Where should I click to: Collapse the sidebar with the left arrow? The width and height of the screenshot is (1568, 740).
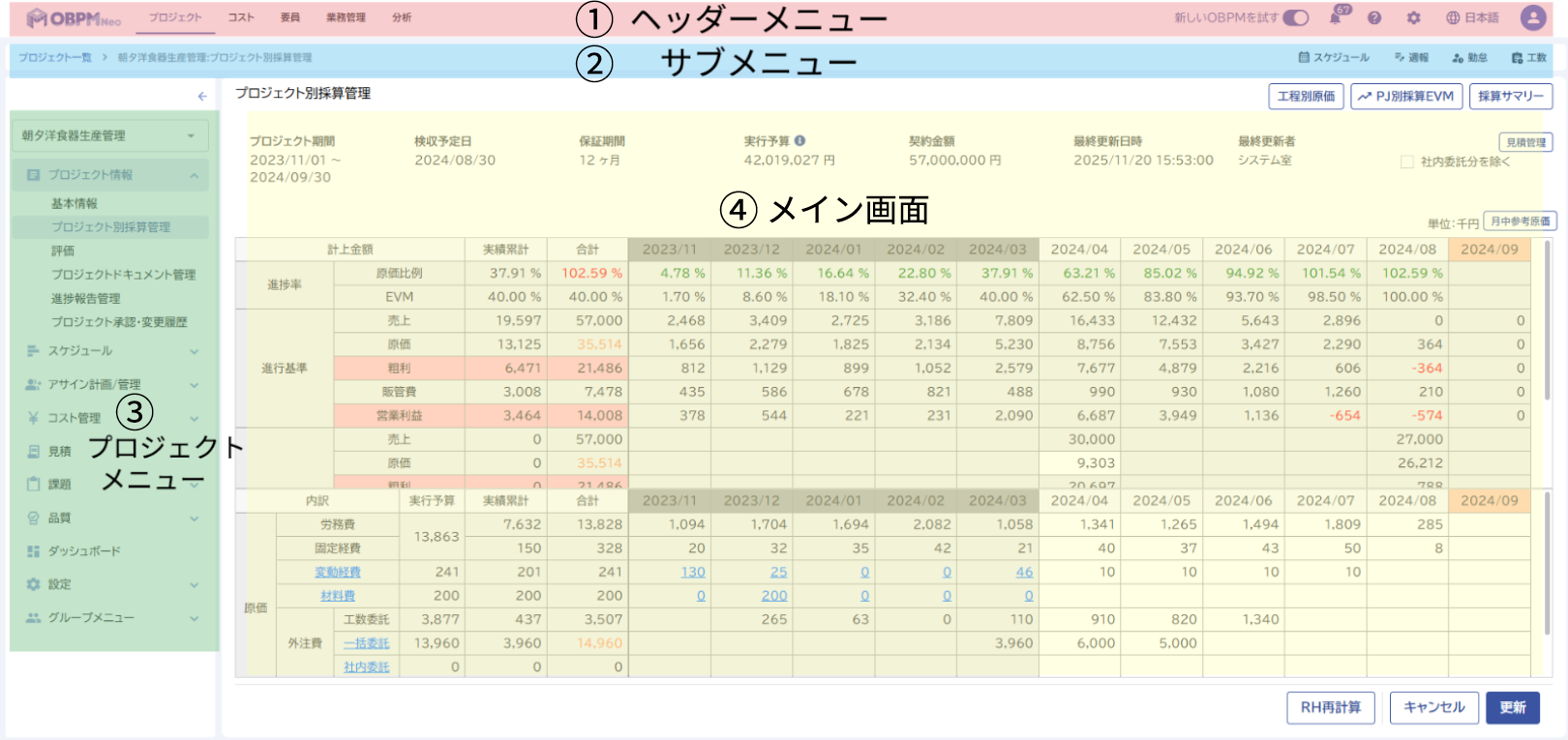click(202, 96)
